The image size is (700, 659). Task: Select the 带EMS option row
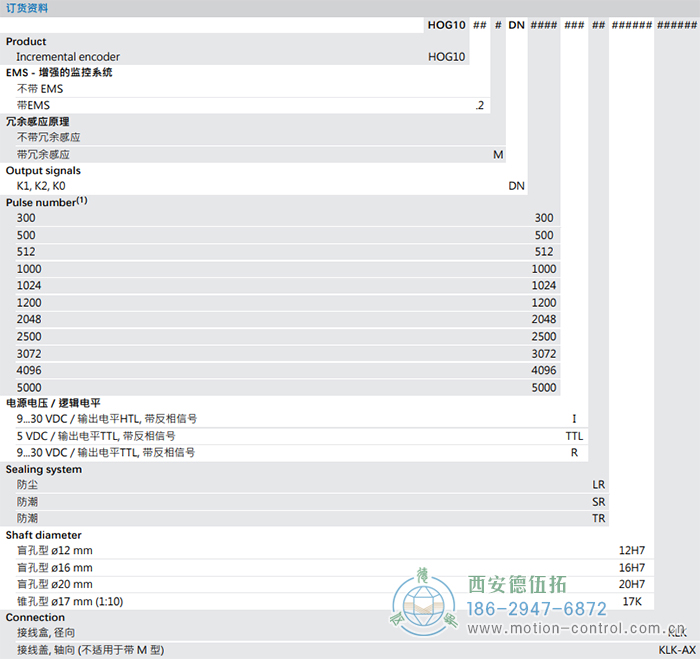tap(33, 105)
